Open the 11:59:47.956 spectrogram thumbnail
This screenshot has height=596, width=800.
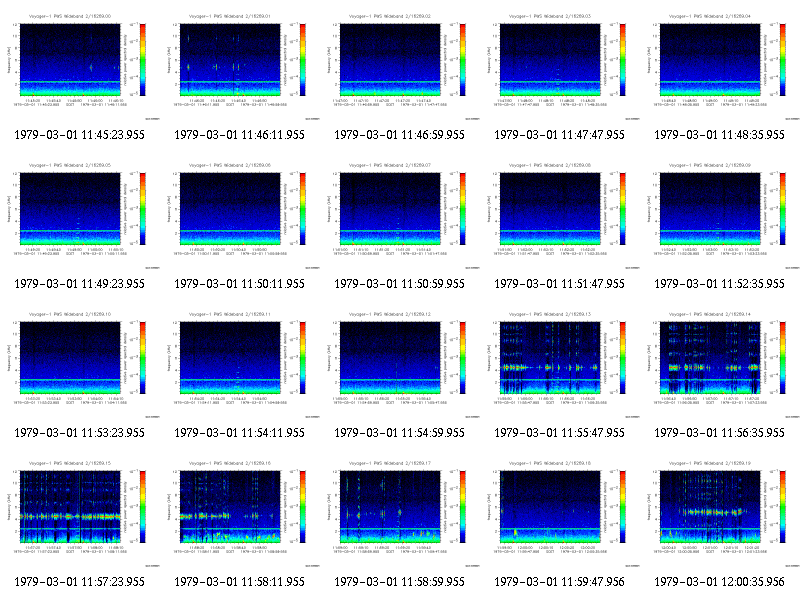560,513
